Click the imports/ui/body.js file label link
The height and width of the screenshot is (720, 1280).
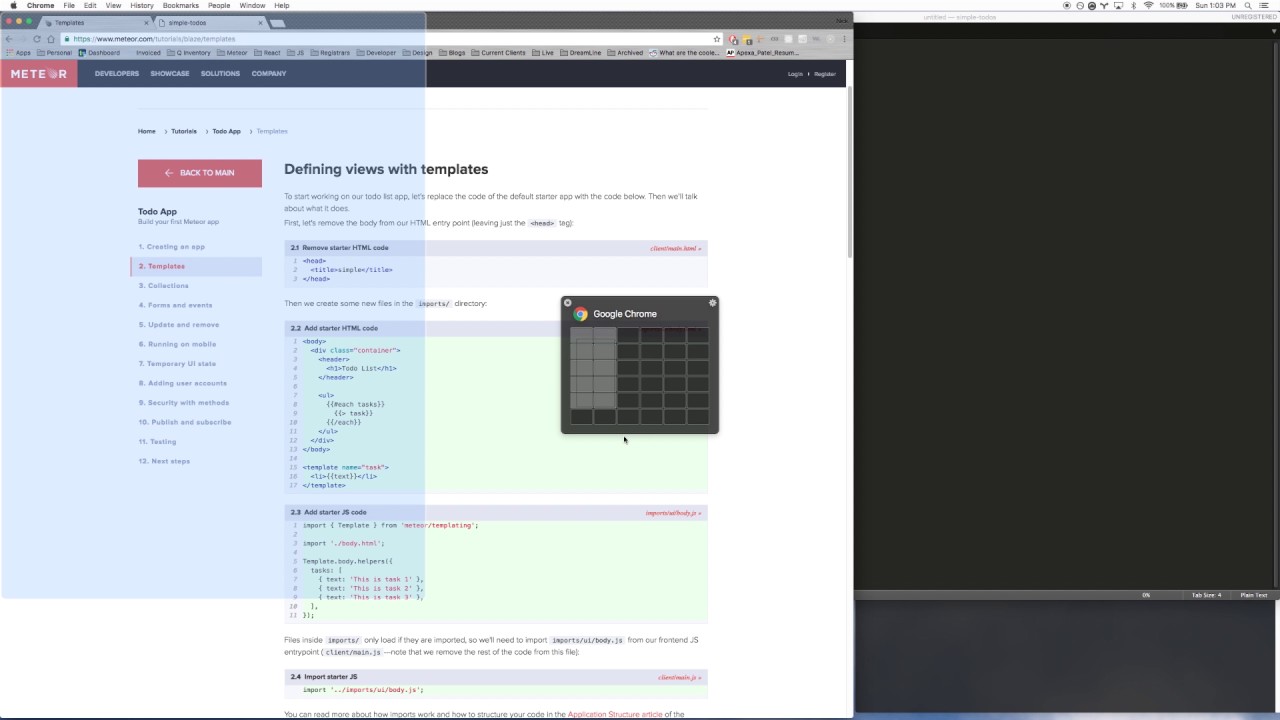point(673,513)
